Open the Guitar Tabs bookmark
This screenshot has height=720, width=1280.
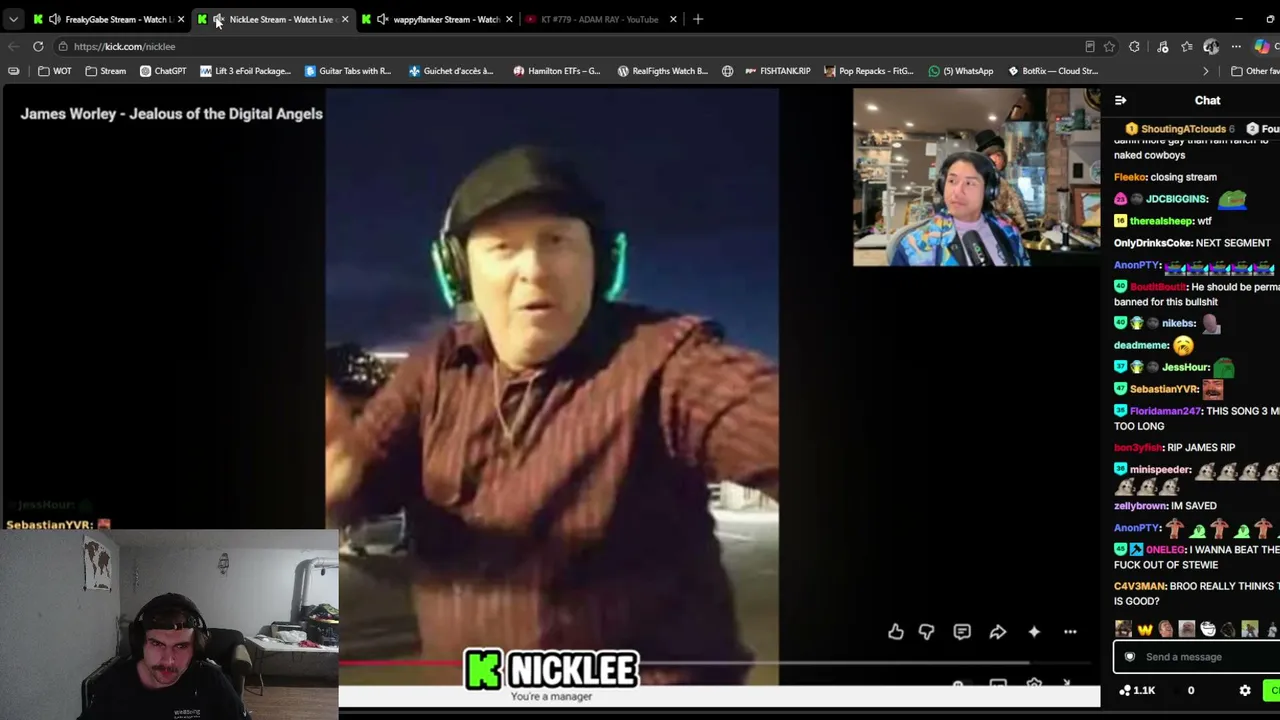(x=348, y=71)
